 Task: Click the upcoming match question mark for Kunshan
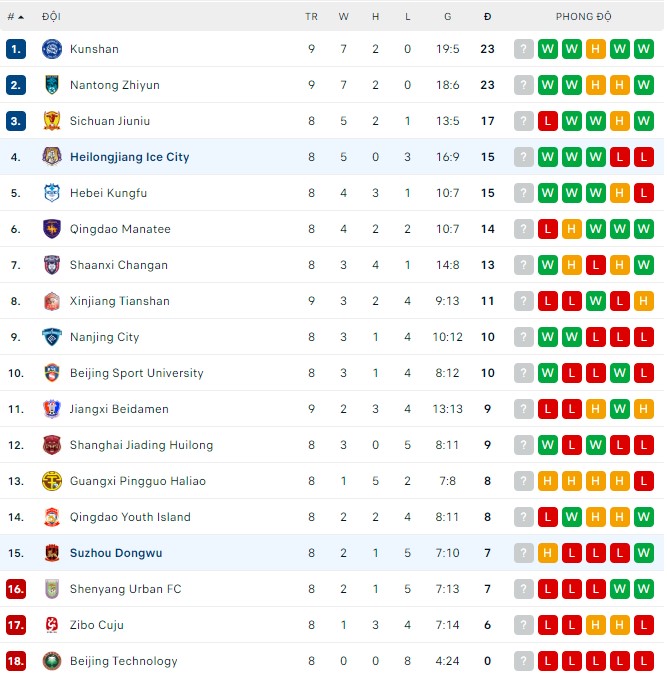click(523, 49)
